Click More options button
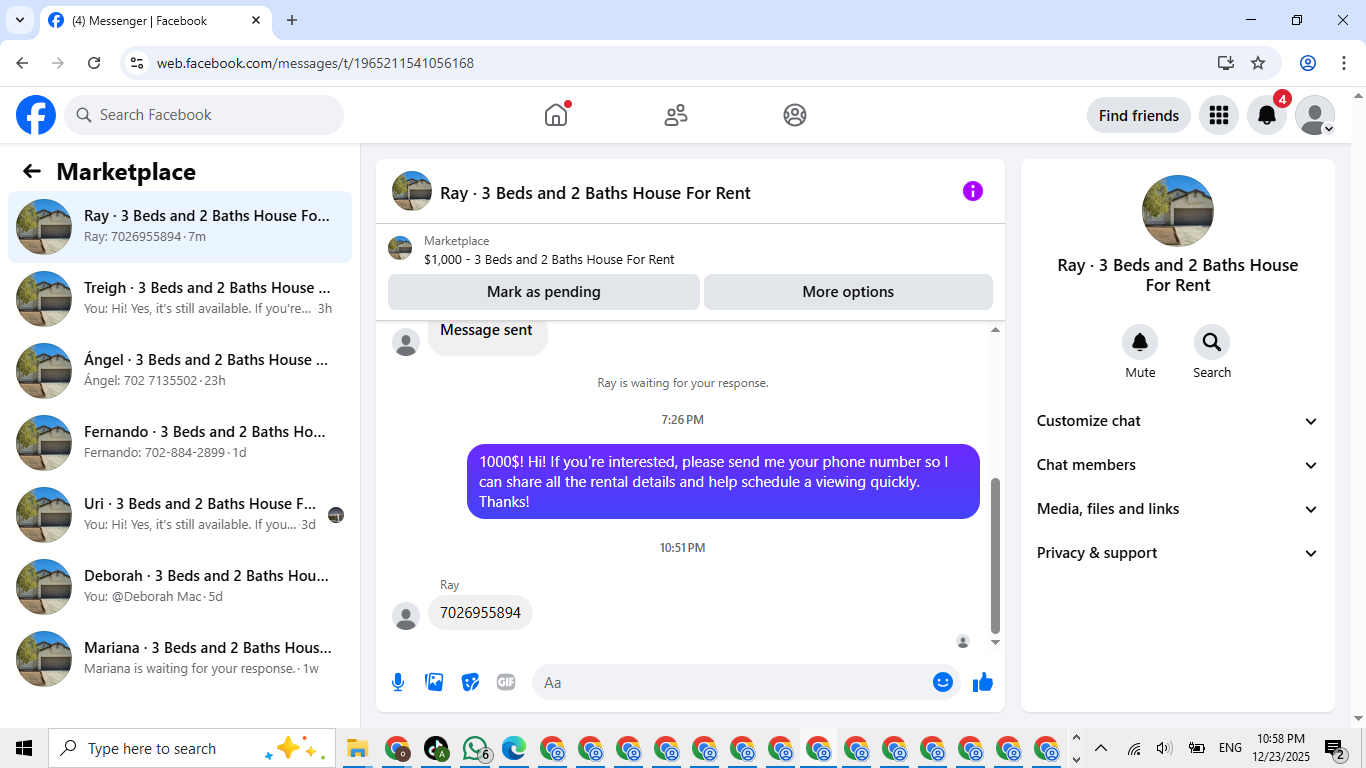The height and width of the screenshot is (768, 1366). (x=848, y=292)
